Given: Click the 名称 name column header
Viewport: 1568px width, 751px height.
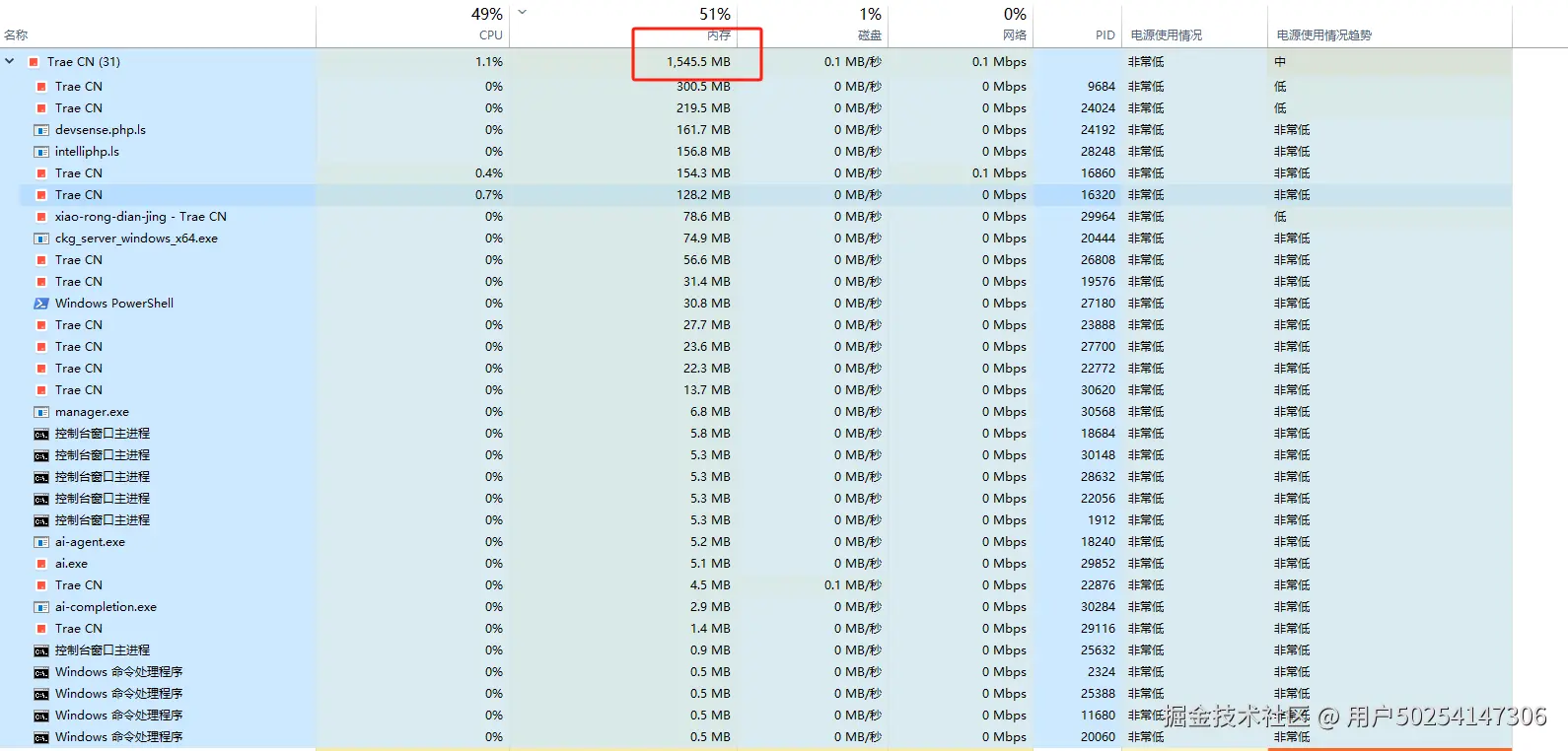Looking at the screenshot, I should (x=16, y=34).
